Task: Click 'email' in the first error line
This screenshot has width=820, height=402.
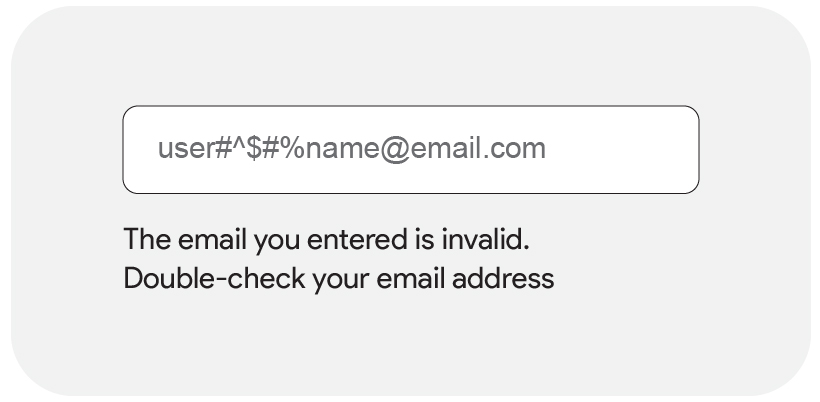Action: tap(212, 239)
